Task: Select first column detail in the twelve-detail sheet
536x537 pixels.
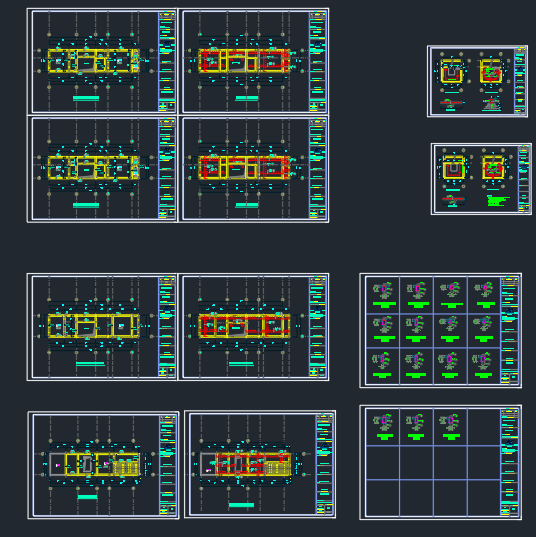Action: click(383, 294)
